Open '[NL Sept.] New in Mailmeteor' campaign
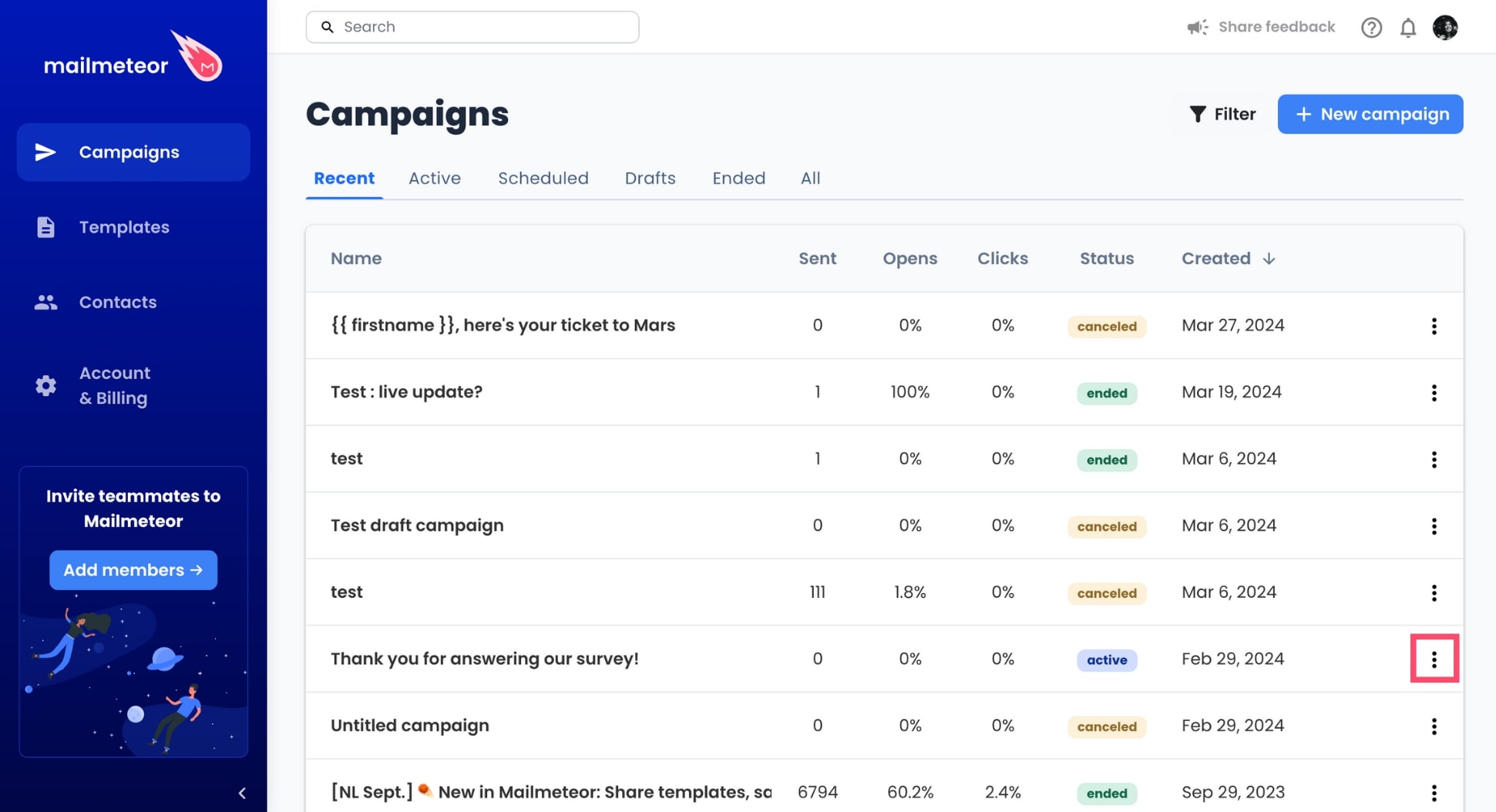Screen dimensions: 1496x812 pyautogui.click(x=551, y=792)
